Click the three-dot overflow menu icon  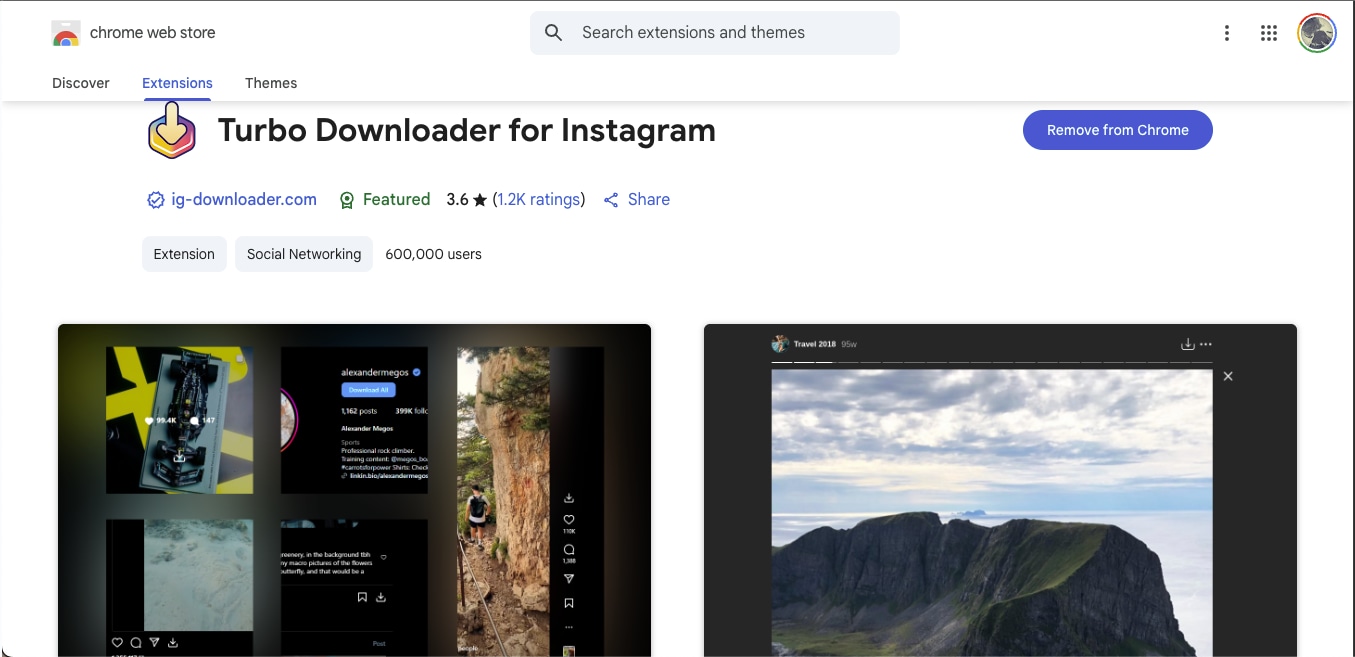pyautogui.click(x=1227, y=32)
